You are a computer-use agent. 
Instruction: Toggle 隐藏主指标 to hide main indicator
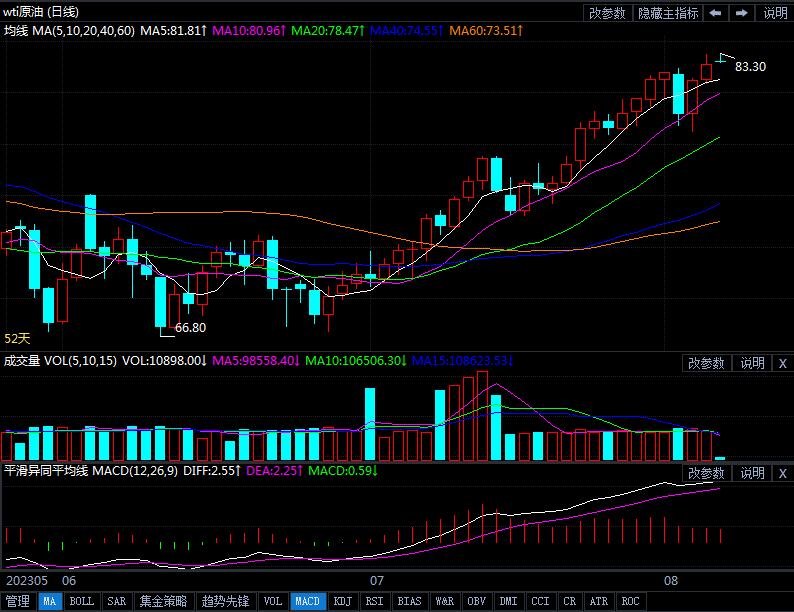[668, 13]
